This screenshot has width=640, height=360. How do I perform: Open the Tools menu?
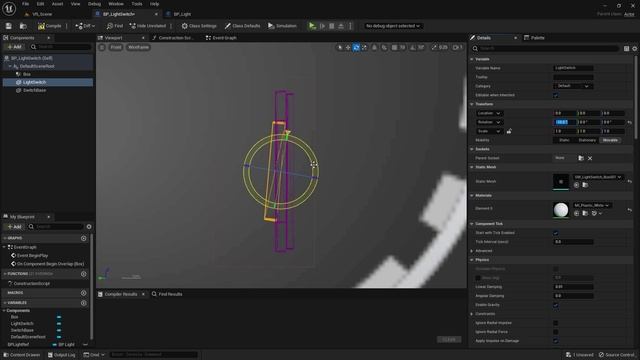point(137,4)
